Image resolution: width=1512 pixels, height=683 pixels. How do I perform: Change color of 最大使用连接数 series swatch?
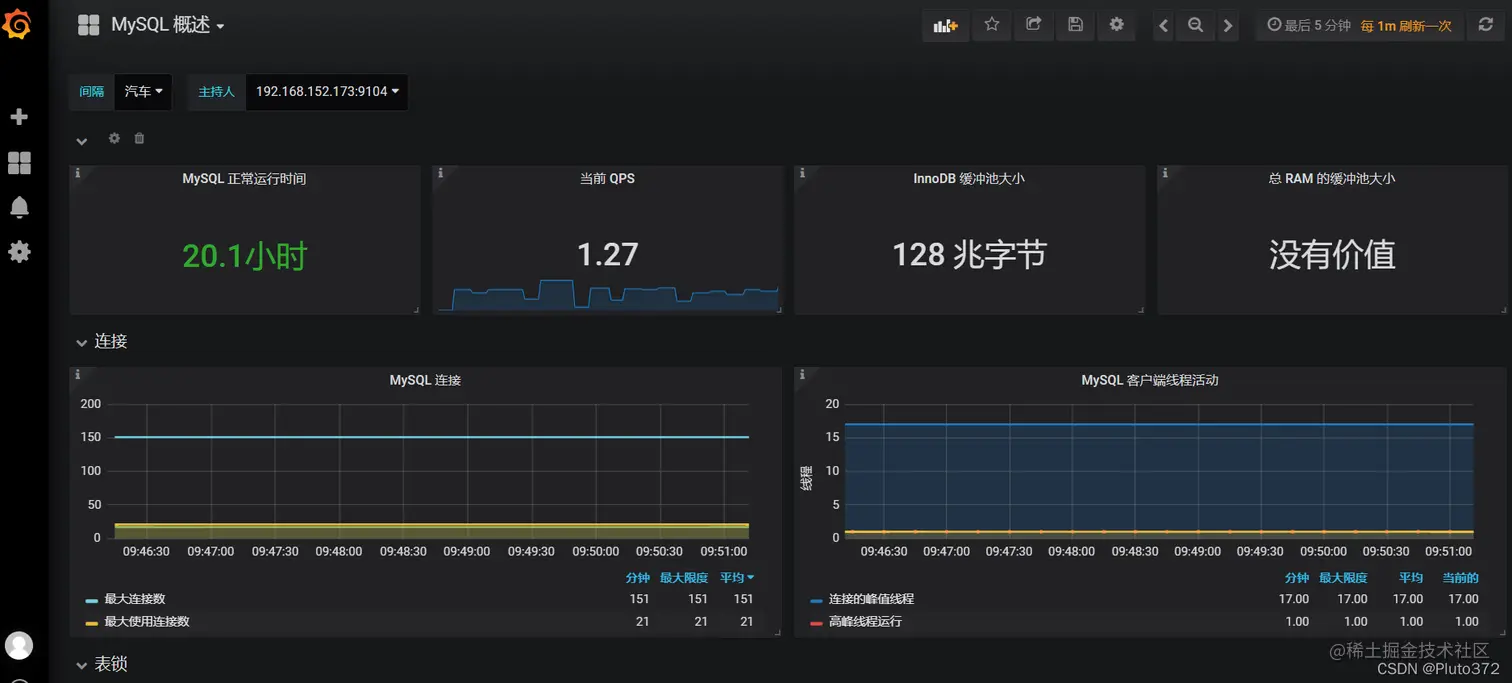(92, 622)
